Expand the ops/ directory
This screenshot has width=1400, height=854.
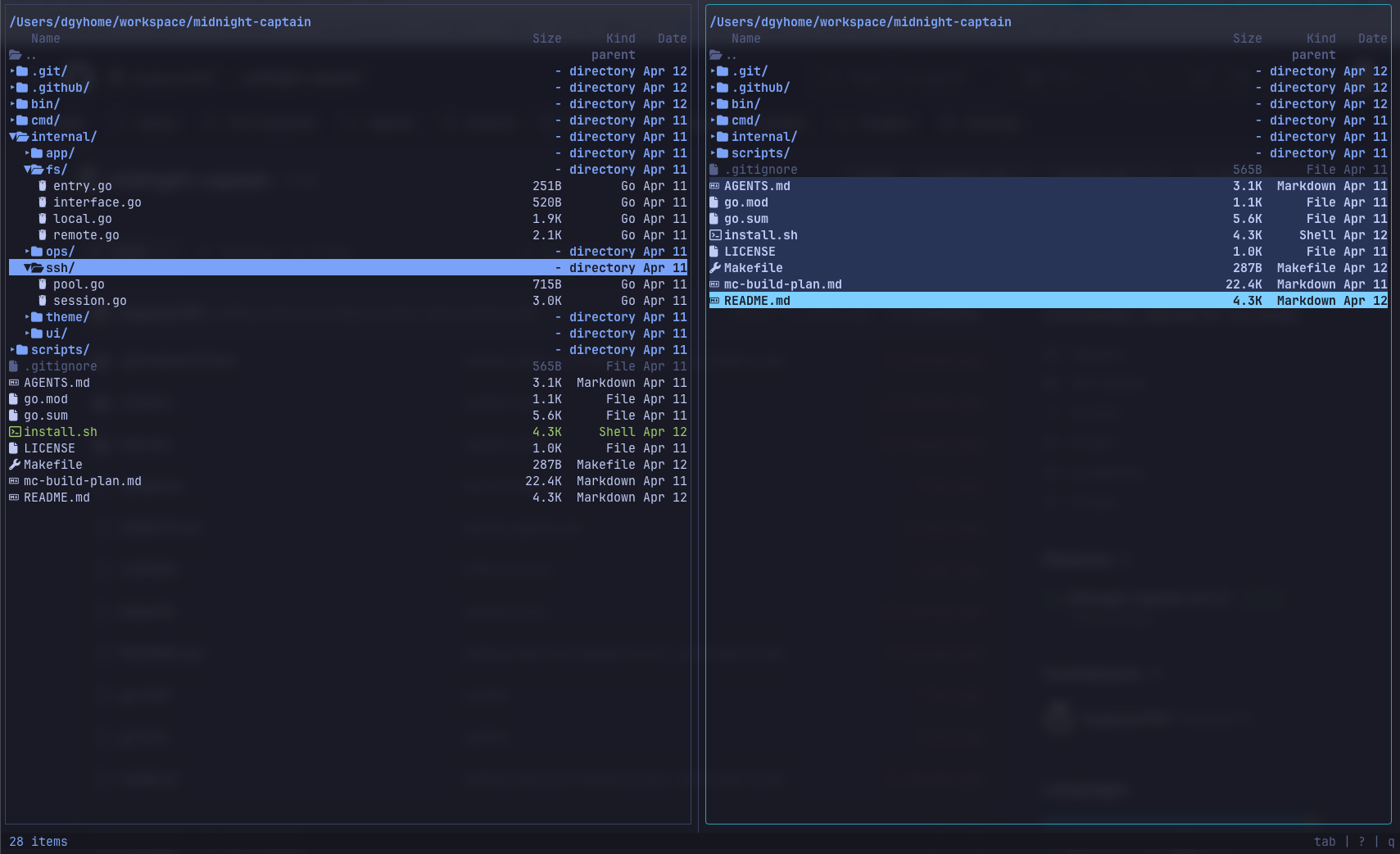click(28, 252)
